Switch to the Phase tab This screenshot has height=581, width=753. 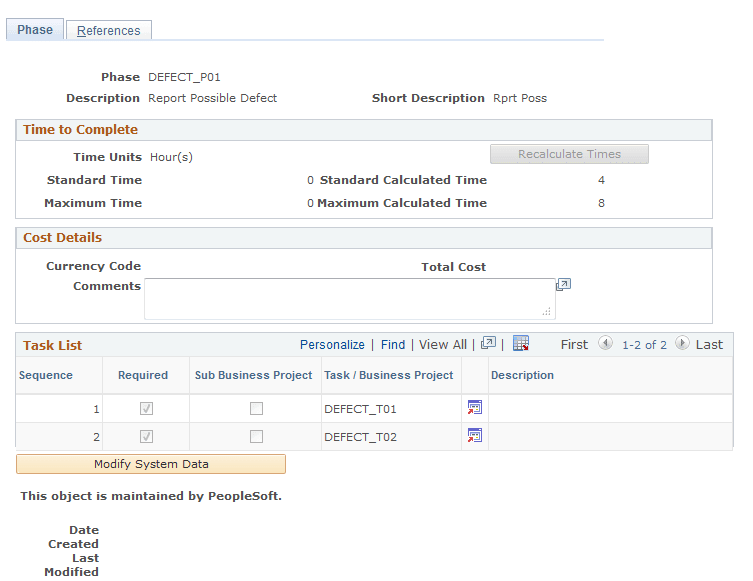click(35, 30)
